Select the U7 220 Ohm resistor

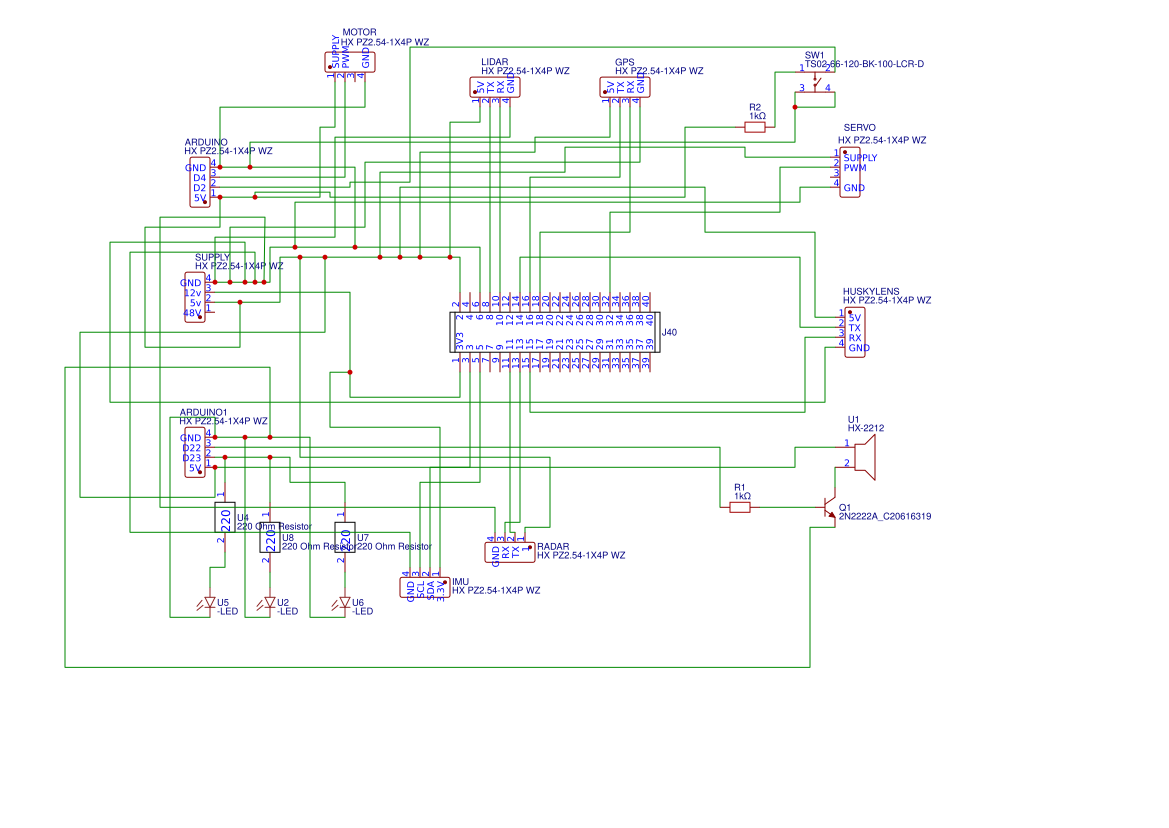[x=344, y=537]
